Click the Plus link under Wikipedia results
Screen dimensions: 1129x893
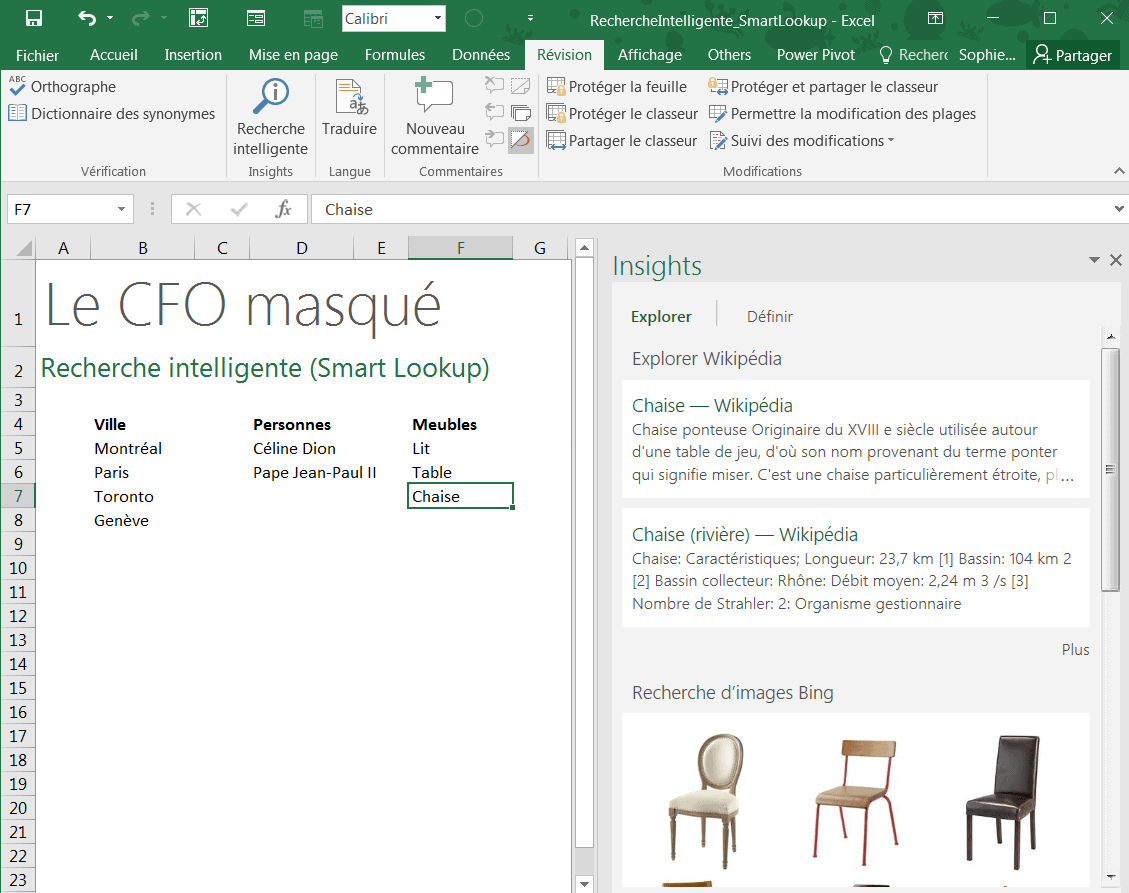1075,650
